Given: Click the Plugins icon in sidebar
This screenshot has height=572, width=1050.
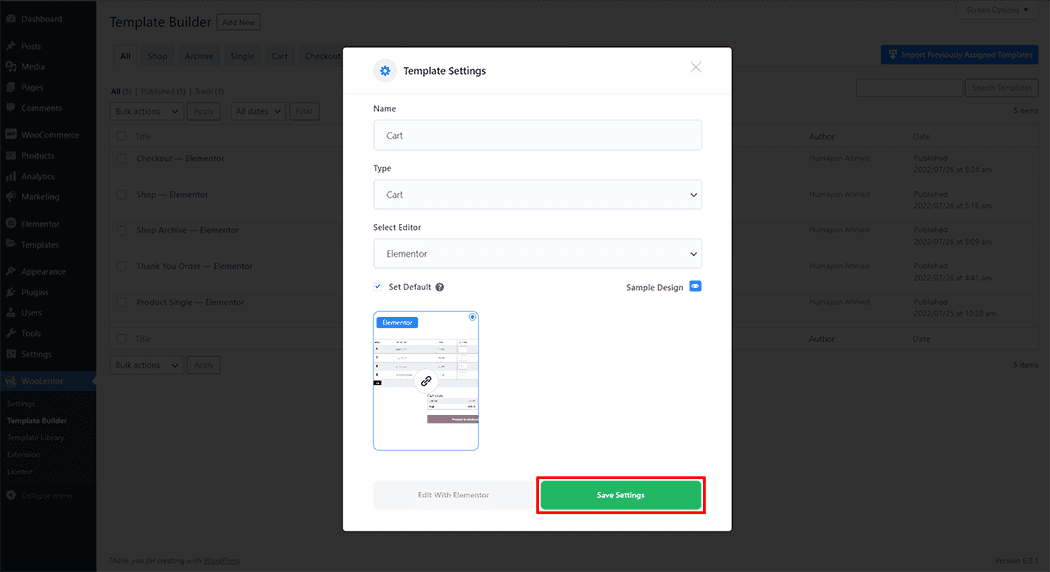Looking at the screenshot, I should point(10,292).
